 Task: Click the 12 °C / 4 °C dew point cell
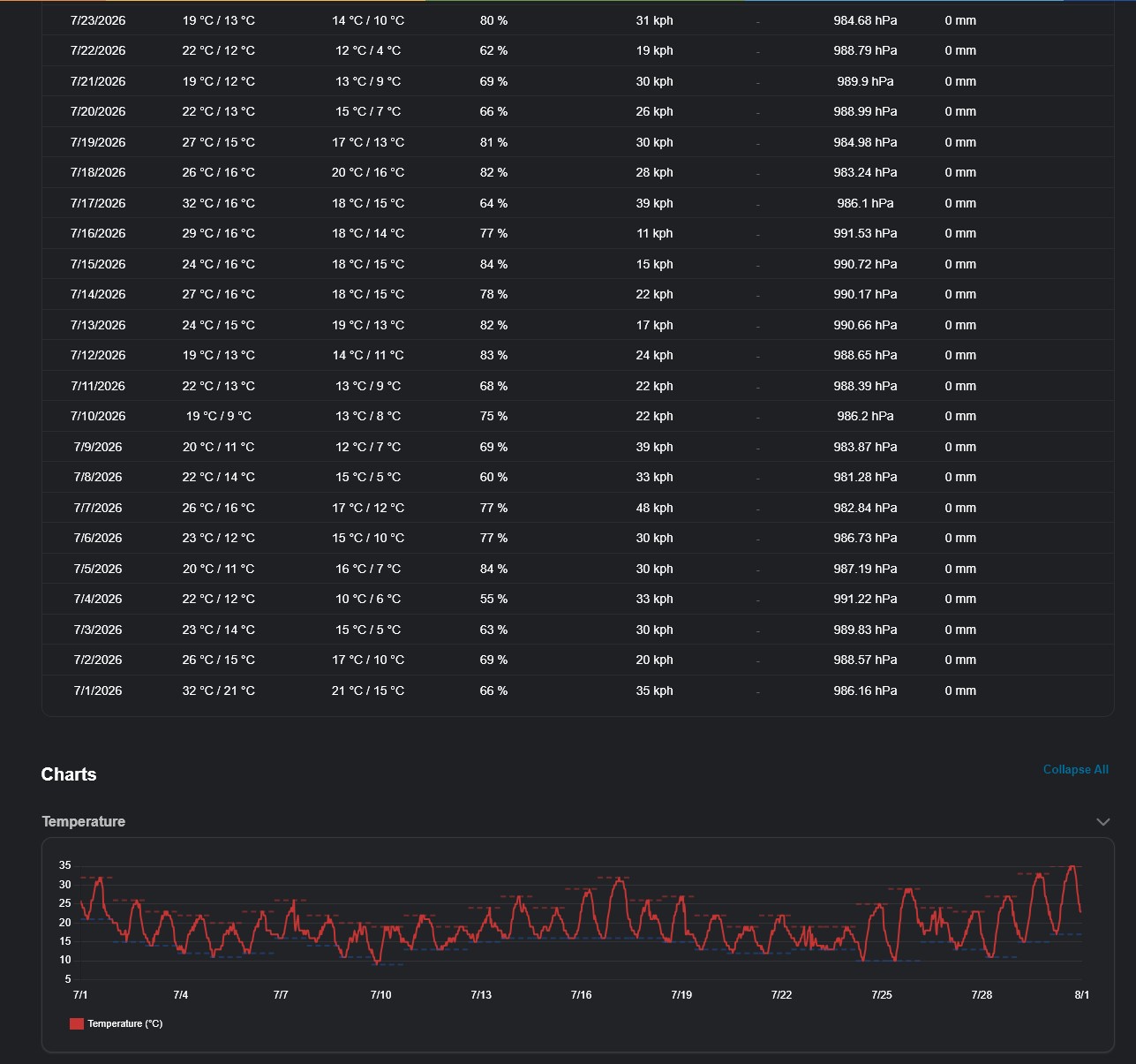pos(368,50)
